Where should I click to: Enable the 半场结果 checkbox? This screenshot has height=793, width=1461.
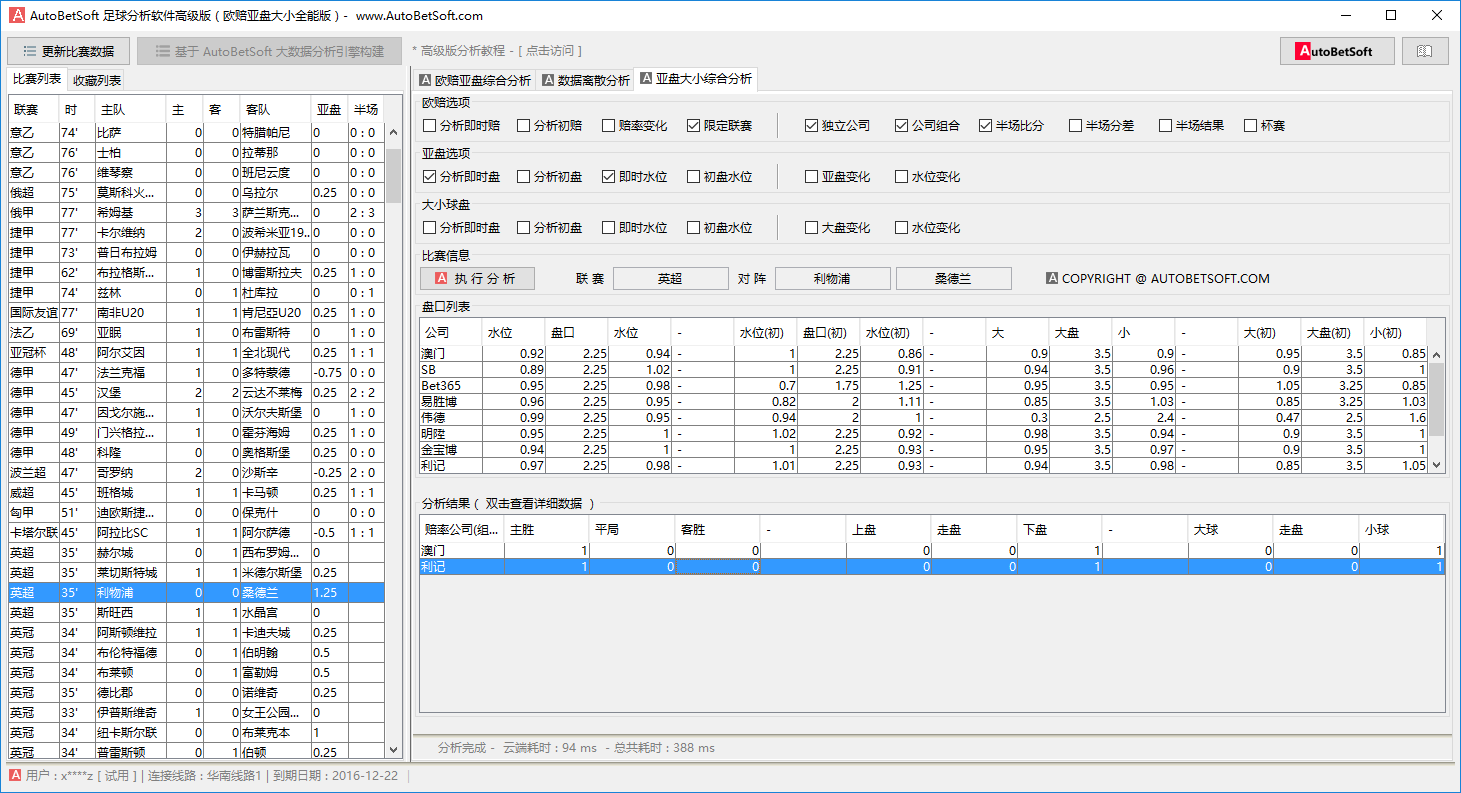pos(1192,126)
